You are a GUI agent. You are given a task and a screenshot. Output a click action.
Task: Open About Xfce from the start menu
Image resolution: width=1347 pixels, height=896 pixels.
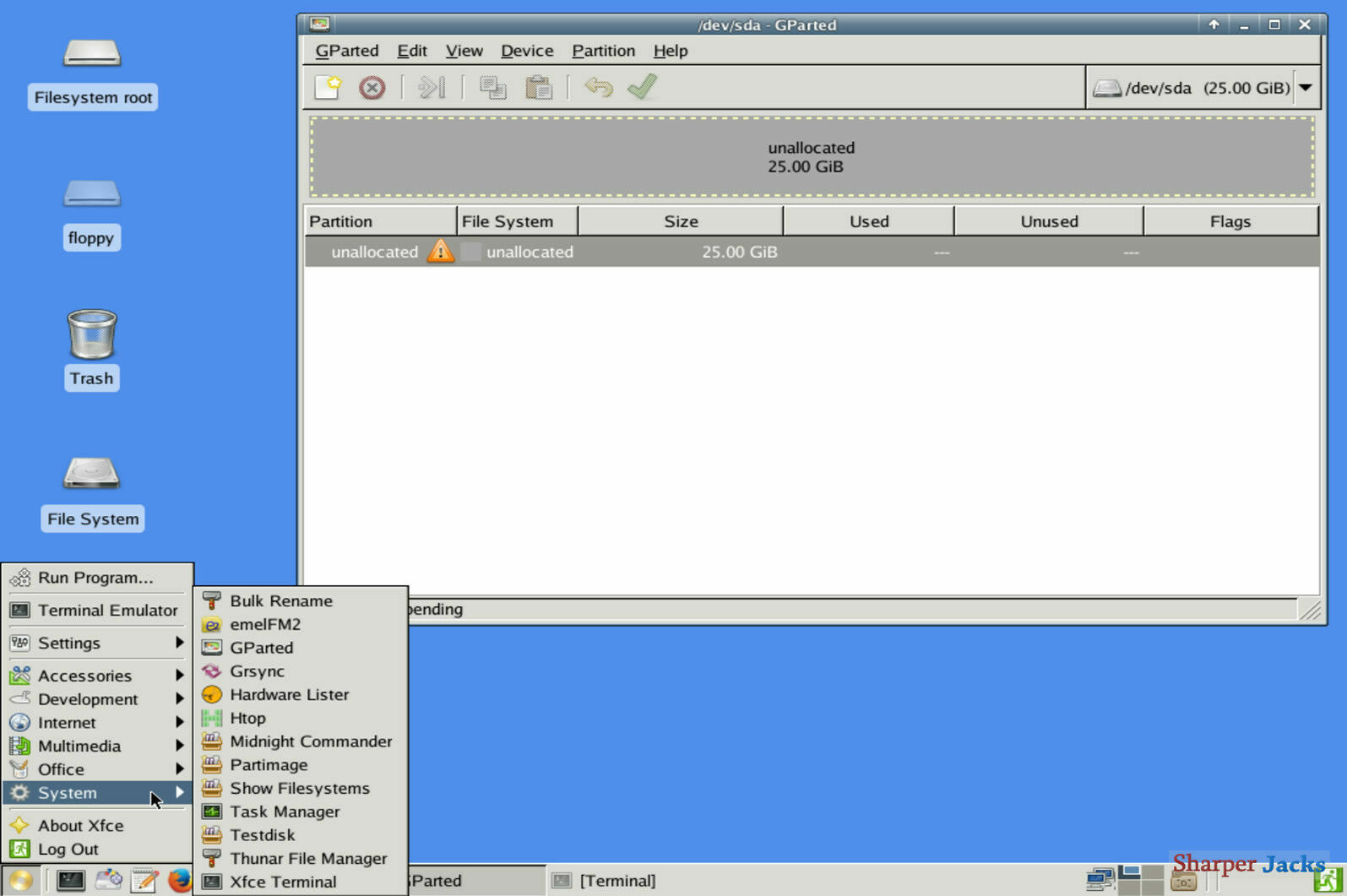[x=97, y=826]
